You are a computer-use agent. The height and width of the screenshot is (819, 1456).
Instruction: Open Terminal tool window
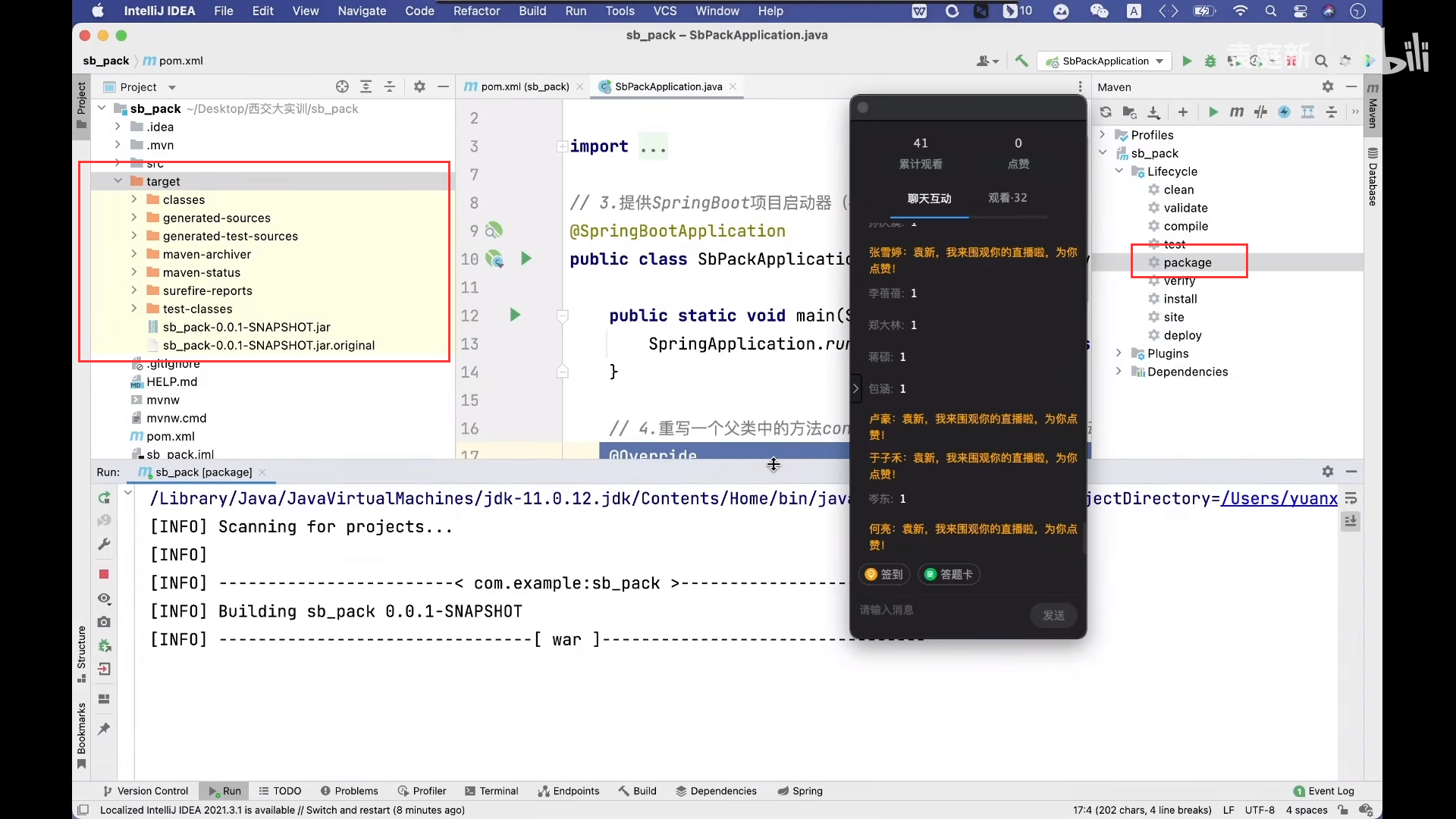tap(491, 791)
